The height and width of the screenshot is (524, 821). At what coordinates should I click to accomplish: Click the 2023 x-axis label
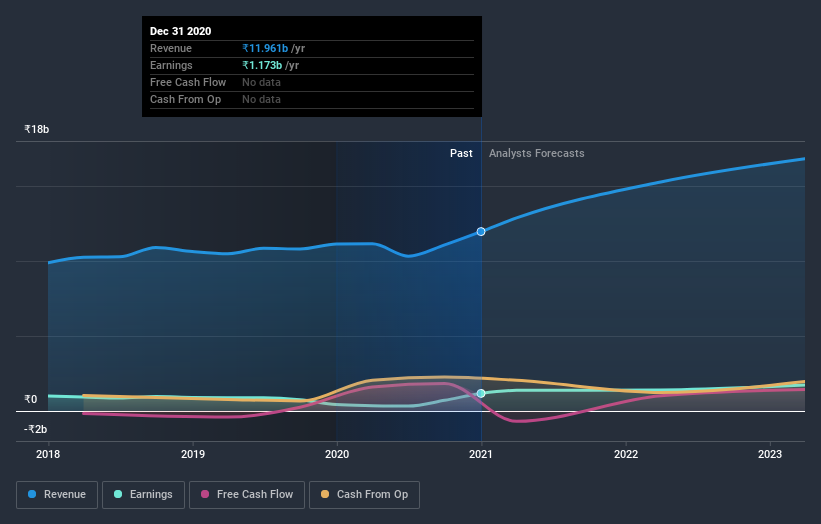click(770, 454)
